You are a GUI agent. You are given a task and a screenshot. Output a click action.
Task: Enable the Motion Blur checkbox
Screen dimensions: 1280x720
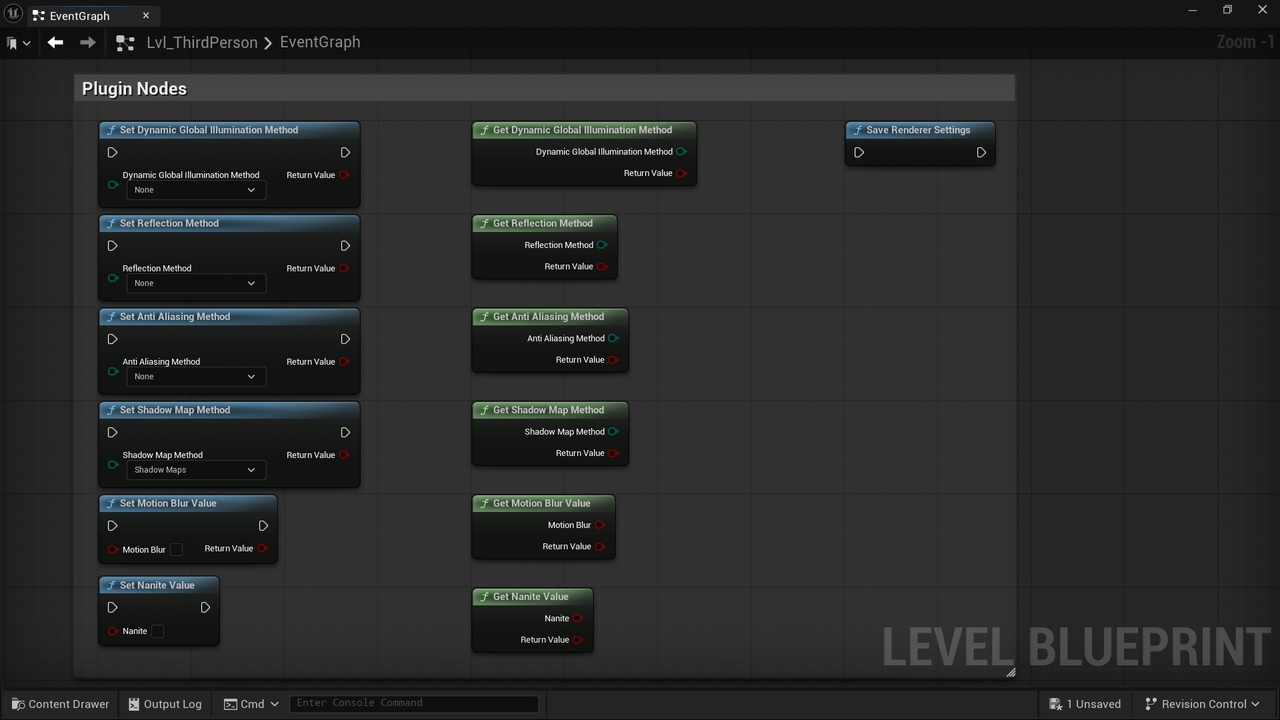tap(176, 549)
